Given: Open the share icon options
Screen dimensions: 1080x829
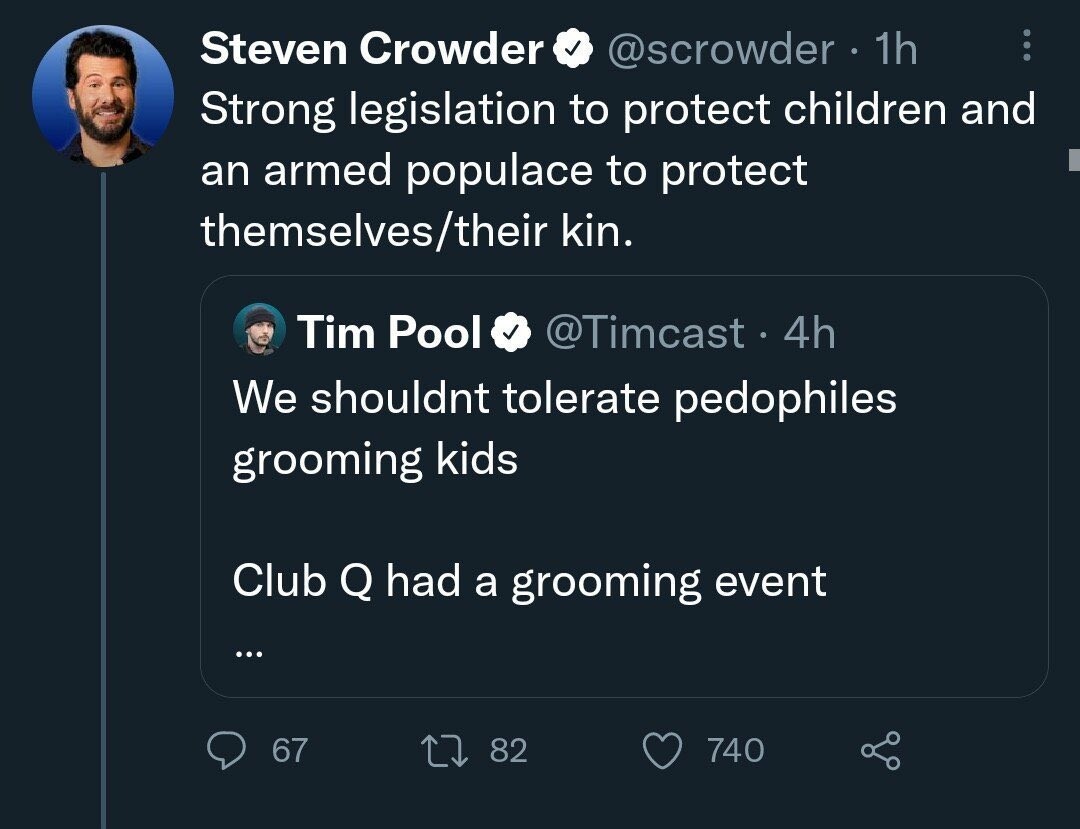Looking at the screenshot, I should pos(880,750).
